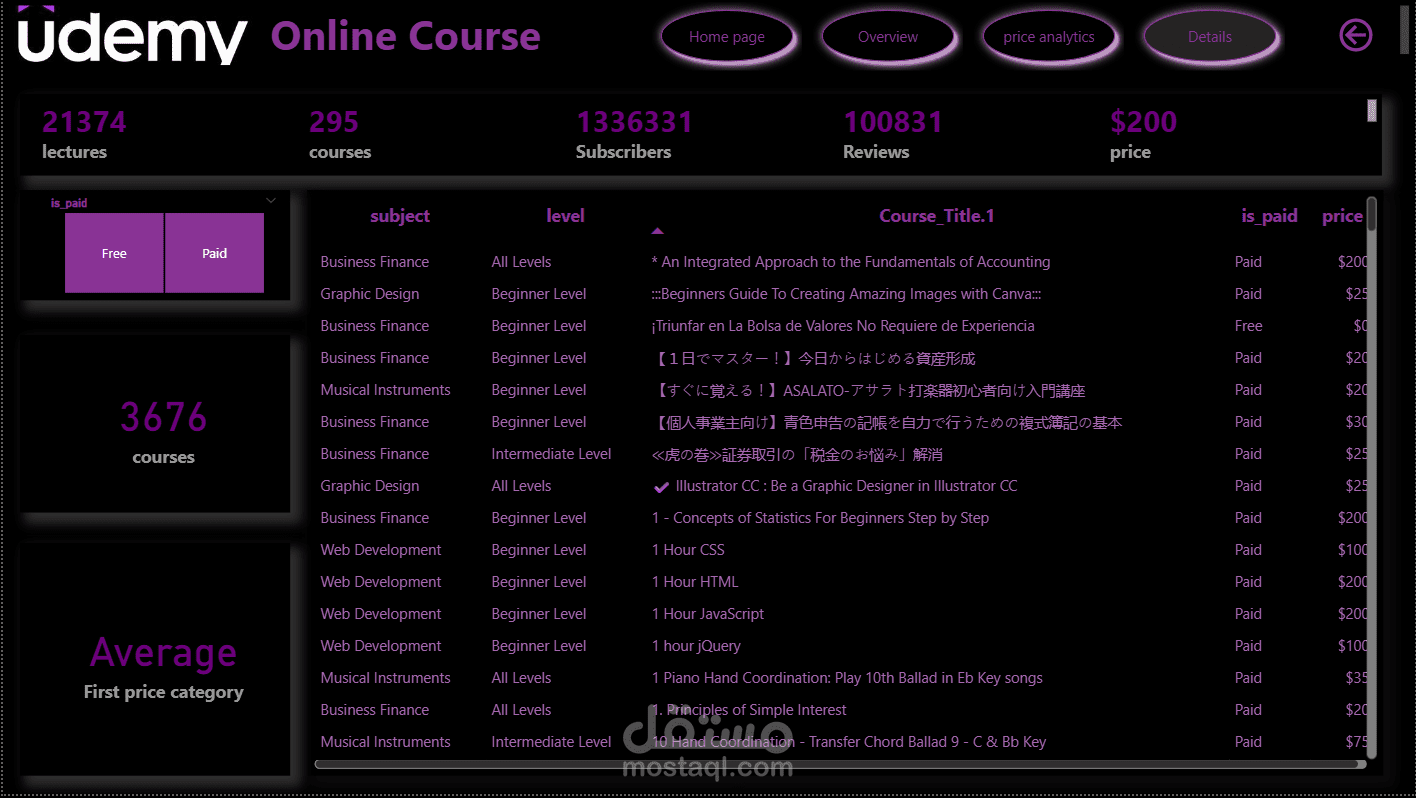Click the 1336331 Subscribers card
This screenshot has width=1416, height=798.
pyautogui.click(x=634, y=135)
